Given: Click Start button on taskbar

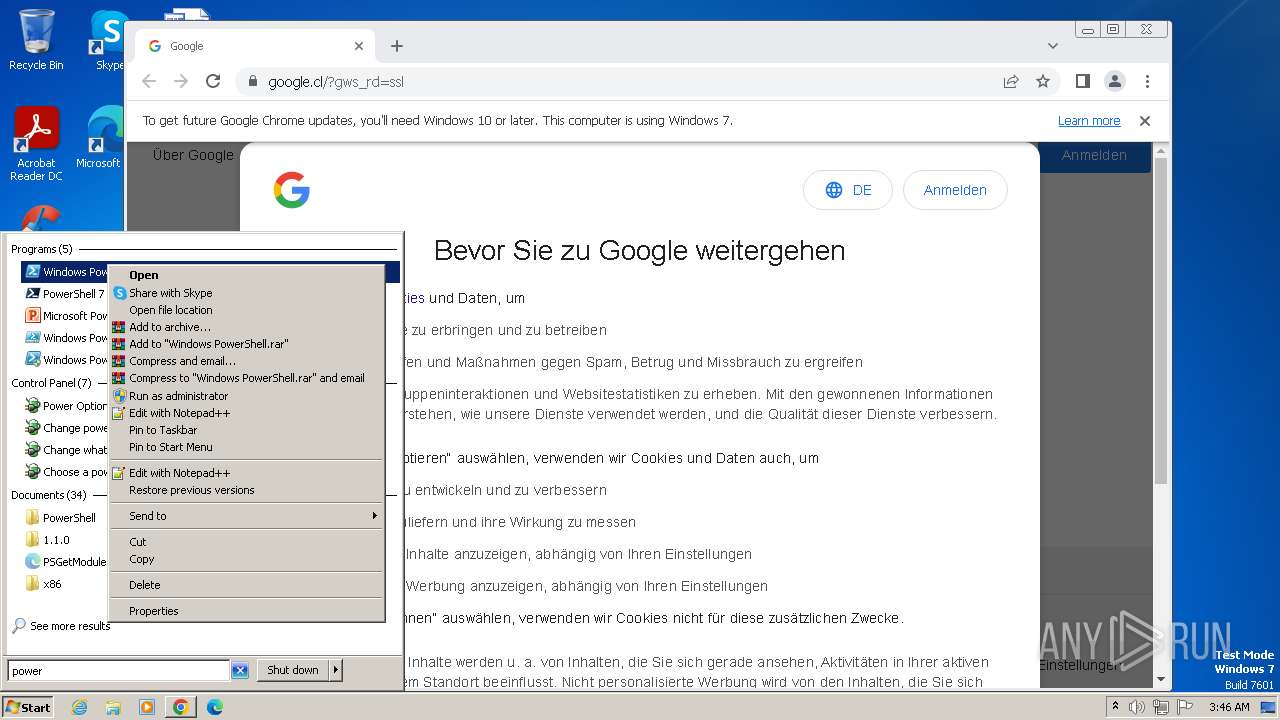Looking at the screenshot, I should (28, 707).
